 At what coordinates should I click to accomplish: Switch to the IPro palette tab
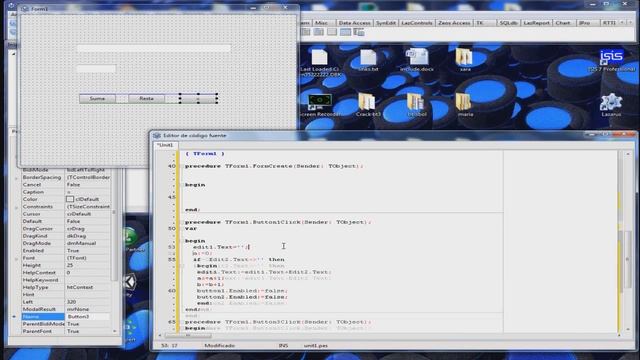[584, 23]
